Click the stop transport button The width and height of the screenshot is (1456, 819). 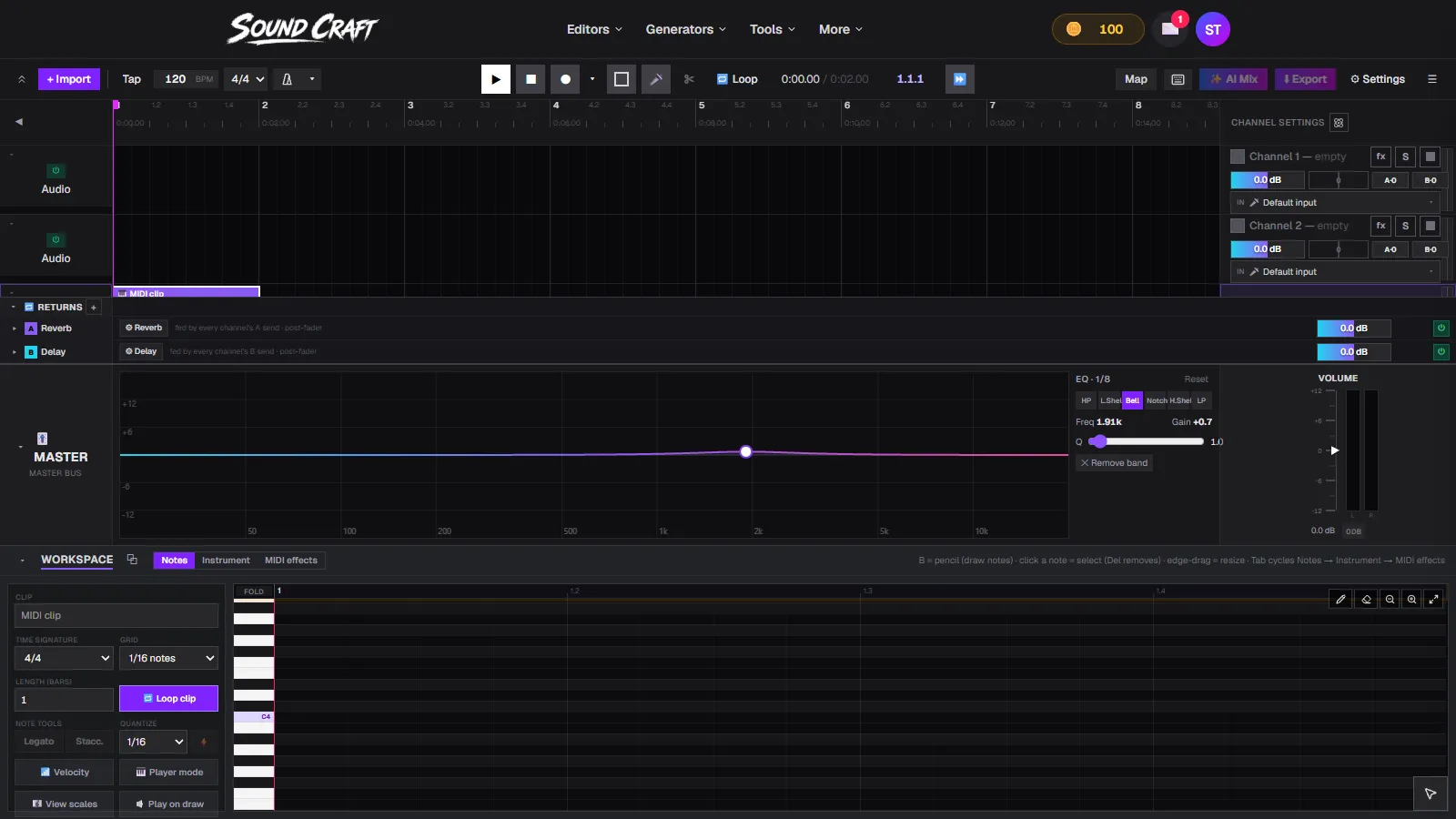(x=531, y=79)
